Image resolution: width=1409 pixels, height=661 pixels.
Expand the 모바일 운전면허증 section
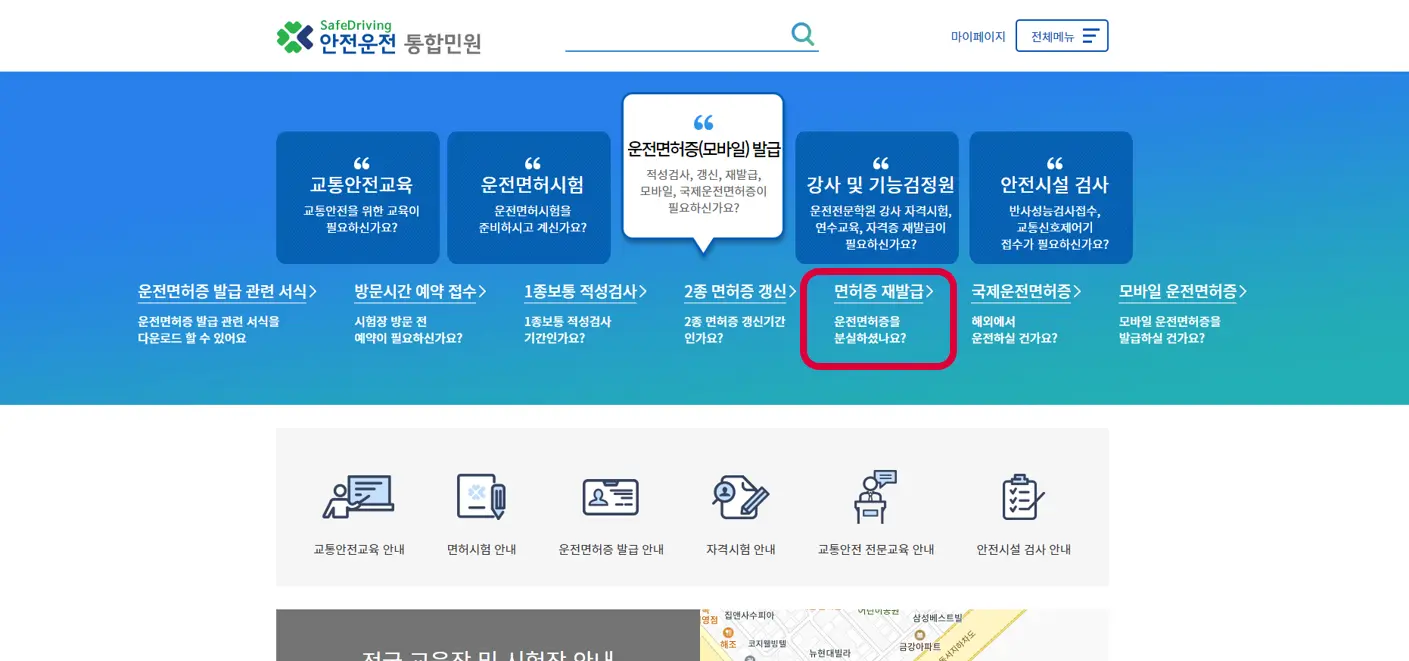(x=1180, y=291)
